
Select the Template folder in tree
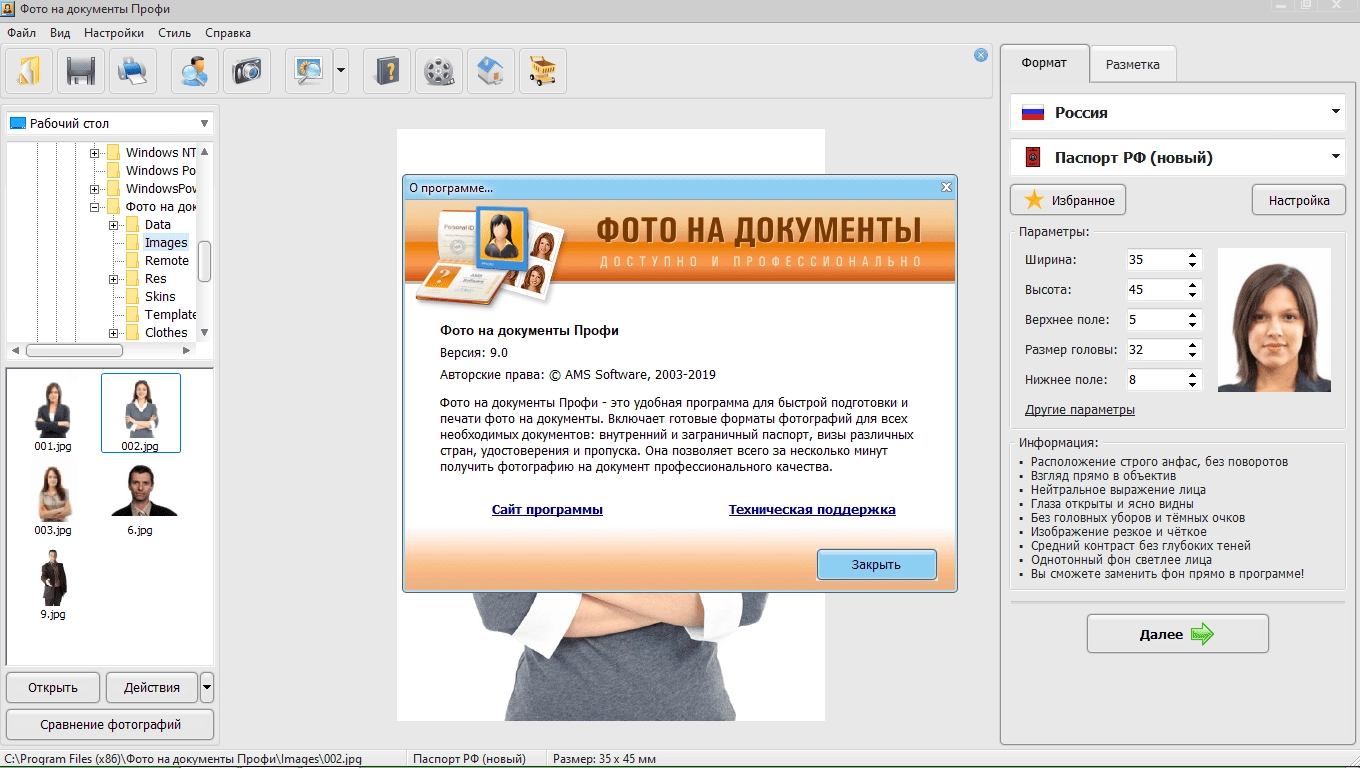(x=170, y=315)
